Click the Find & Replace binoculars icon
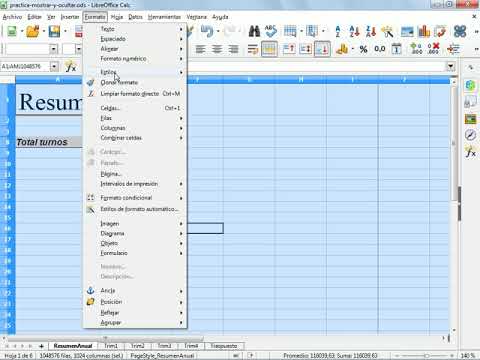This screenshot has width=480, height=360. [254, 32]
